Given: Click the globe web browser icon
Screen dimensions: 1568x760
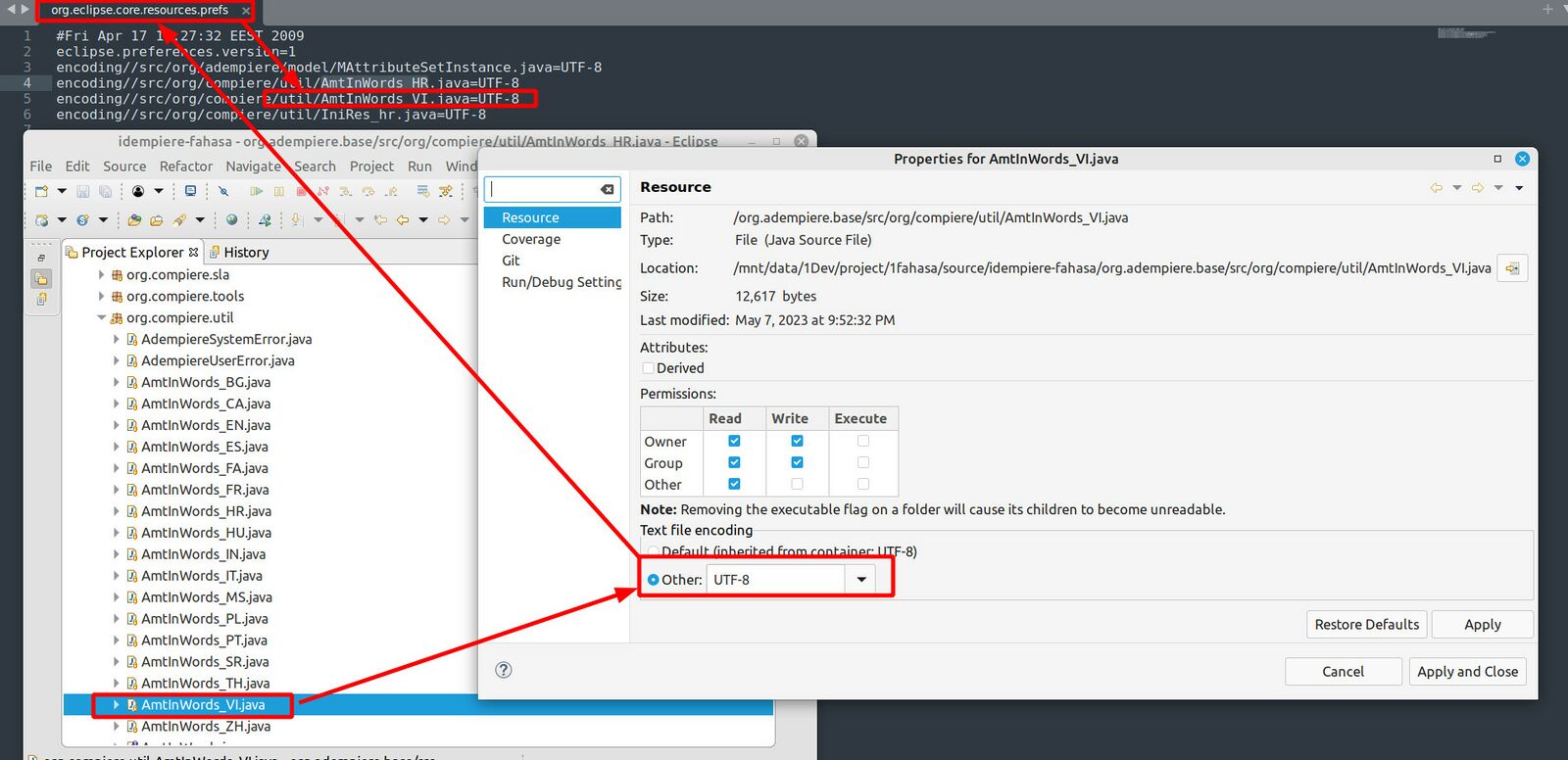Looking at the screenshot, I should click(x=231, y=220).
